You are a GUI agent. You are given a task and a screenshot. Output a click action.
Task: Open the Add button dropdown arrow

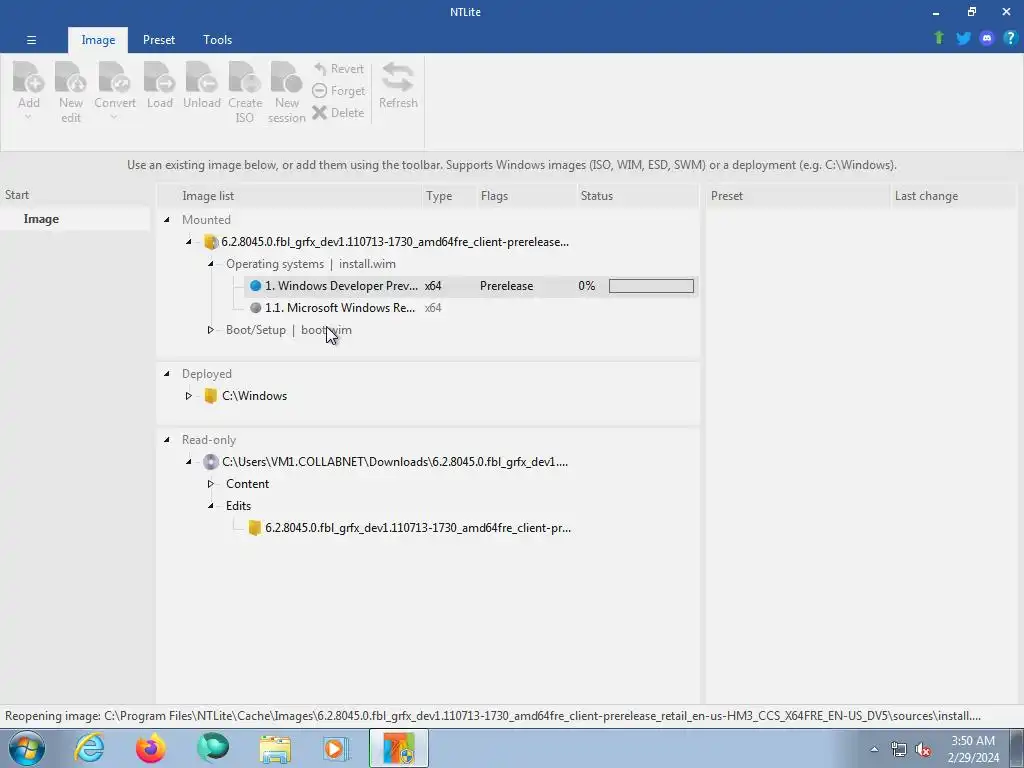(28, 118)
